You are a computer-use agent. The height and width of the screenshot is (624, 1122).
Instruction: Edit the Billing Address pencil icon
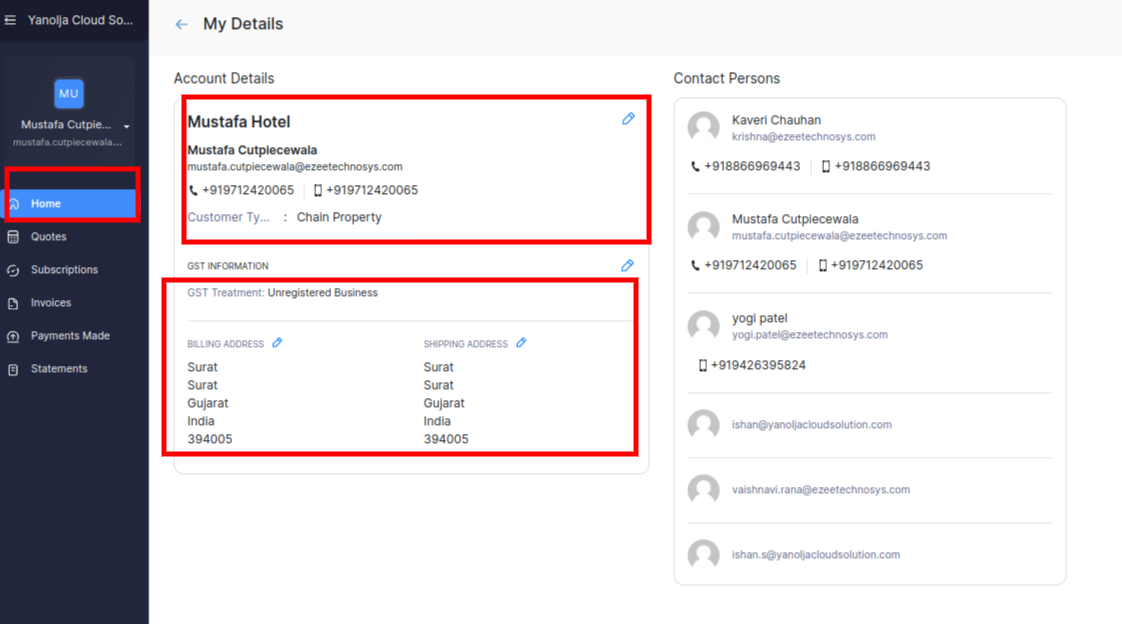278,343
